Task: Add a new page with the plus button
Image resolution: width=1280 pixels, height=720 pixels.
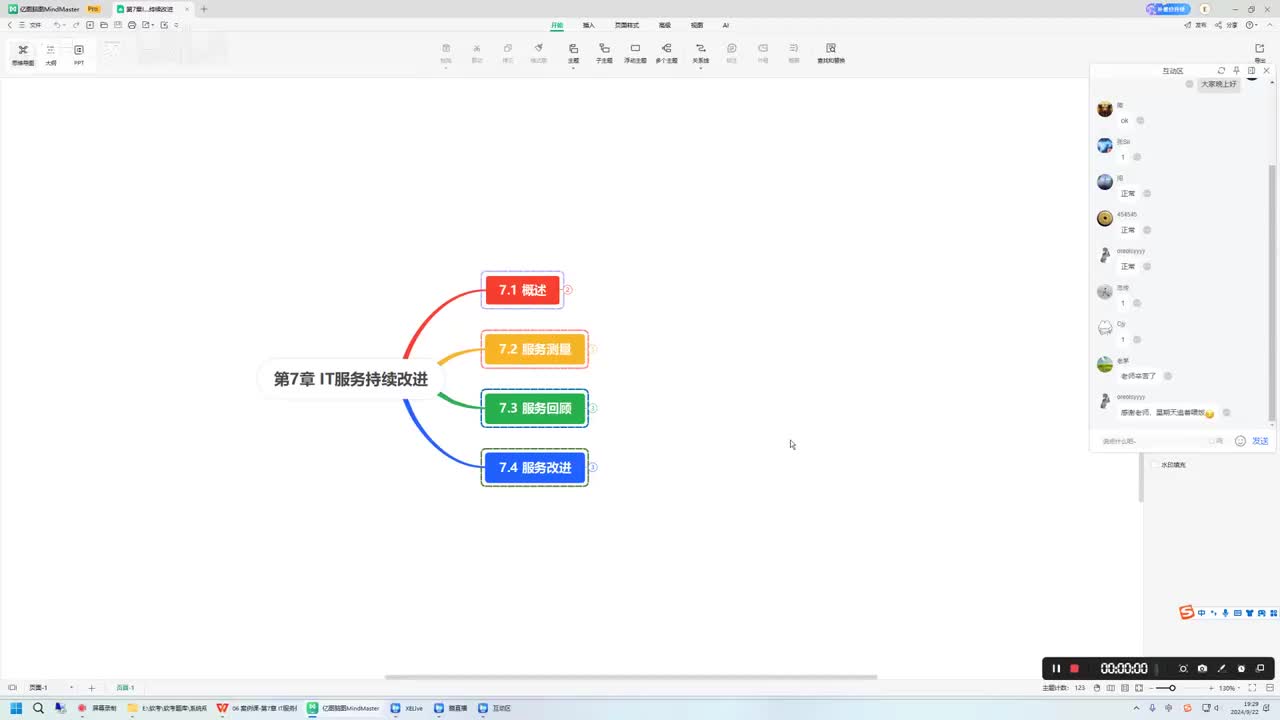Action: [91, 688]
